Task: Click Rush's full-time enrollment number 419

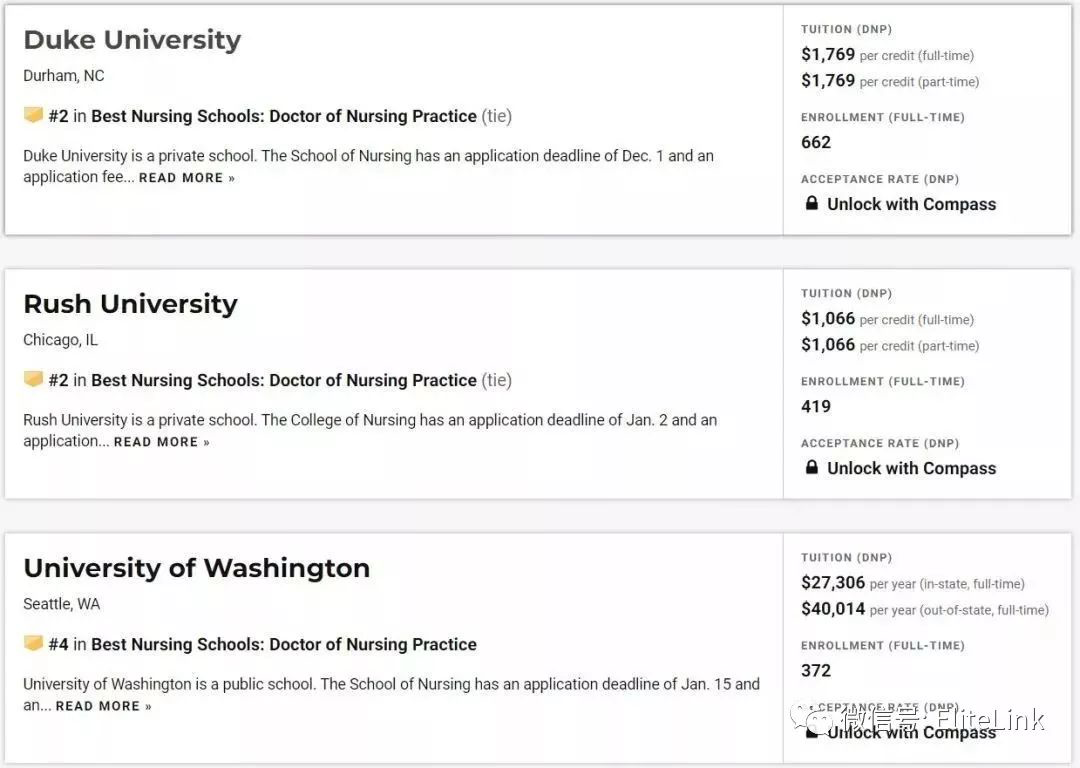Action: tap(816, 406)
